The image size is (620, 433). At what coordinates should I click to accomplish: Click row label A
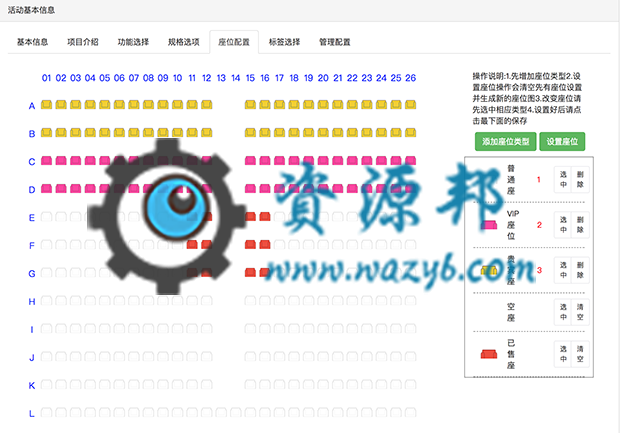click(x=32, y=106)
